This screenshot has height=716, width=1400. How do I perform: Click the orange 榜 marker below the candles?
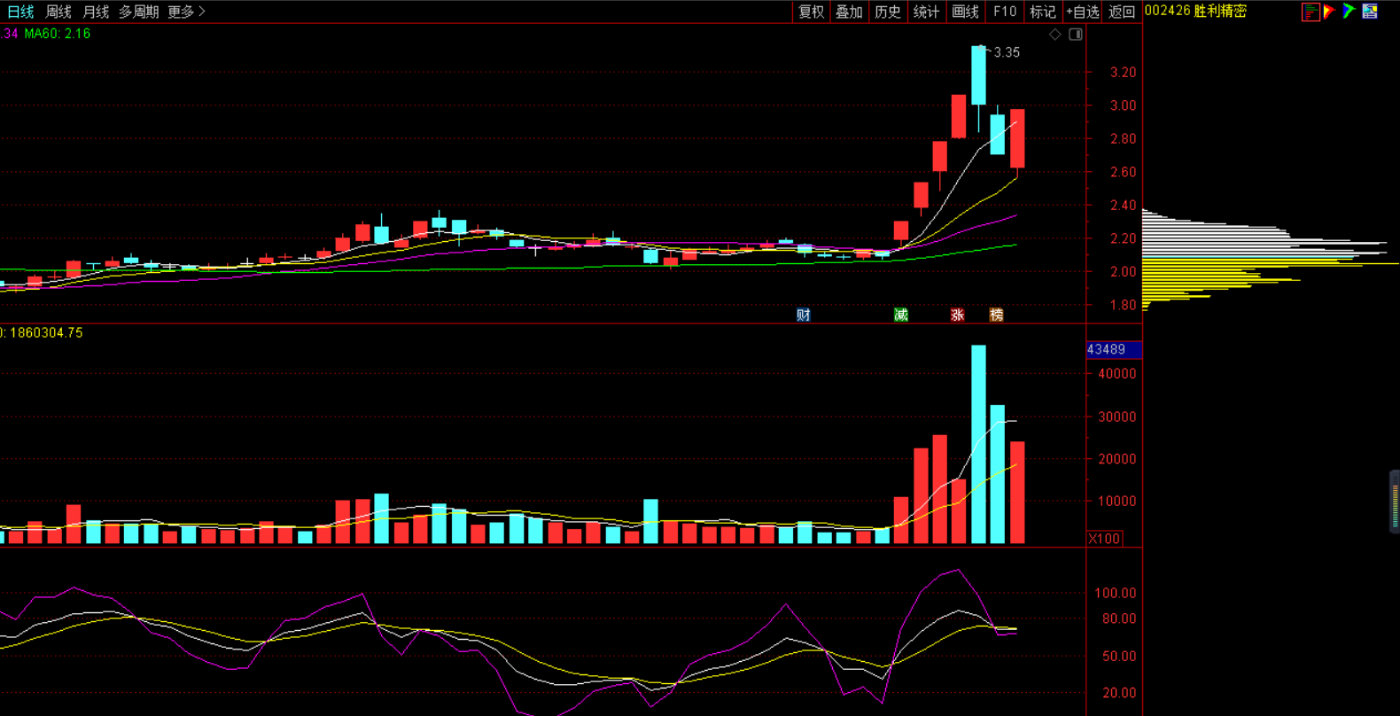[x=996, y=315]
